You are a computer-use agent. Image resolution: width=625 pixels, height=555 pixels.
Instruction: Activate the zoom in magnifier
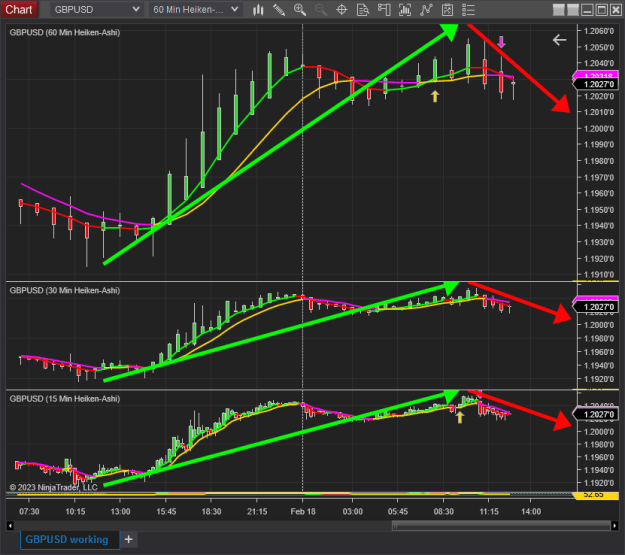(300, 10)
